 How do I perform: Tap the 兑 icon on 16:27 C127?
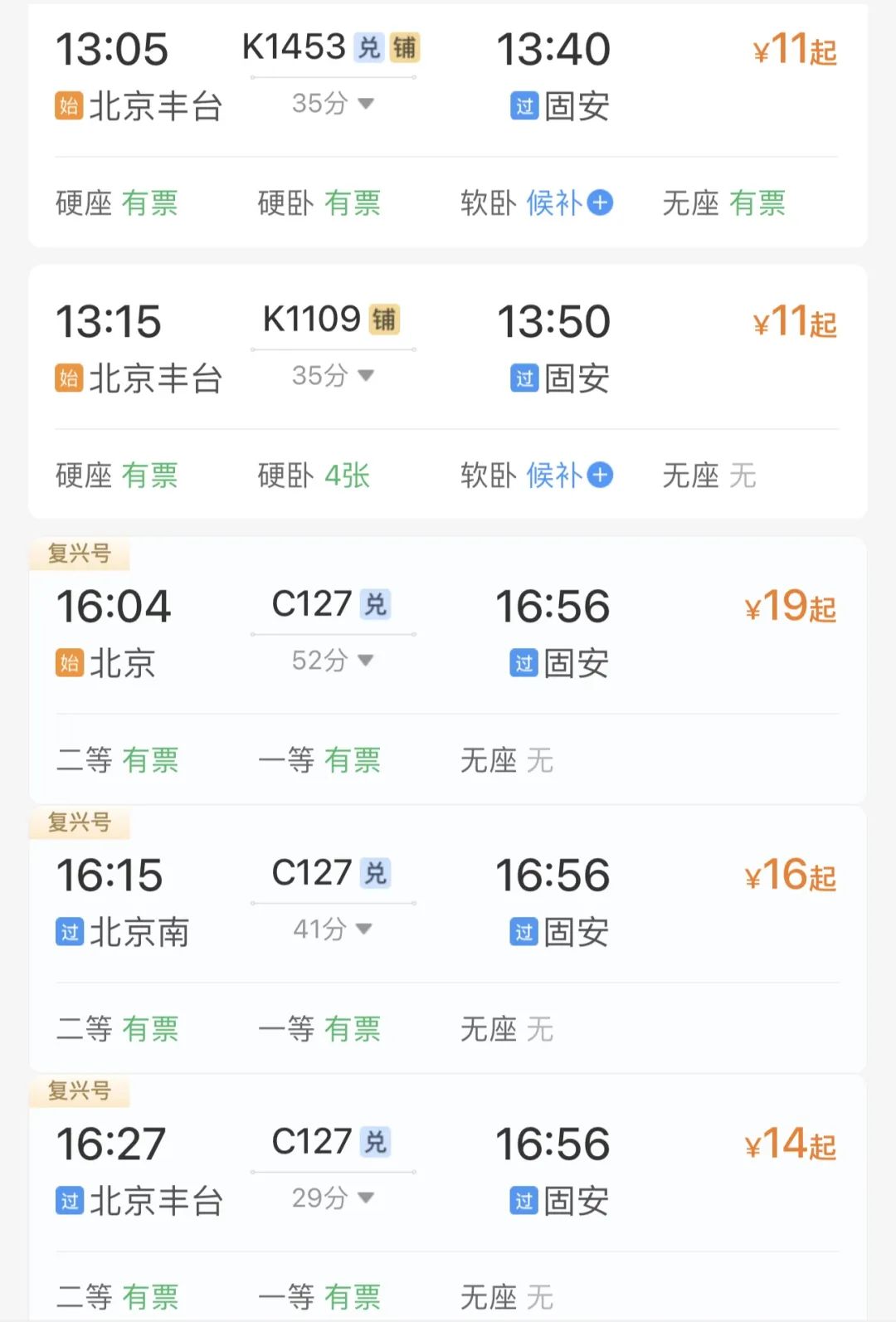[x=376, y=1142]
